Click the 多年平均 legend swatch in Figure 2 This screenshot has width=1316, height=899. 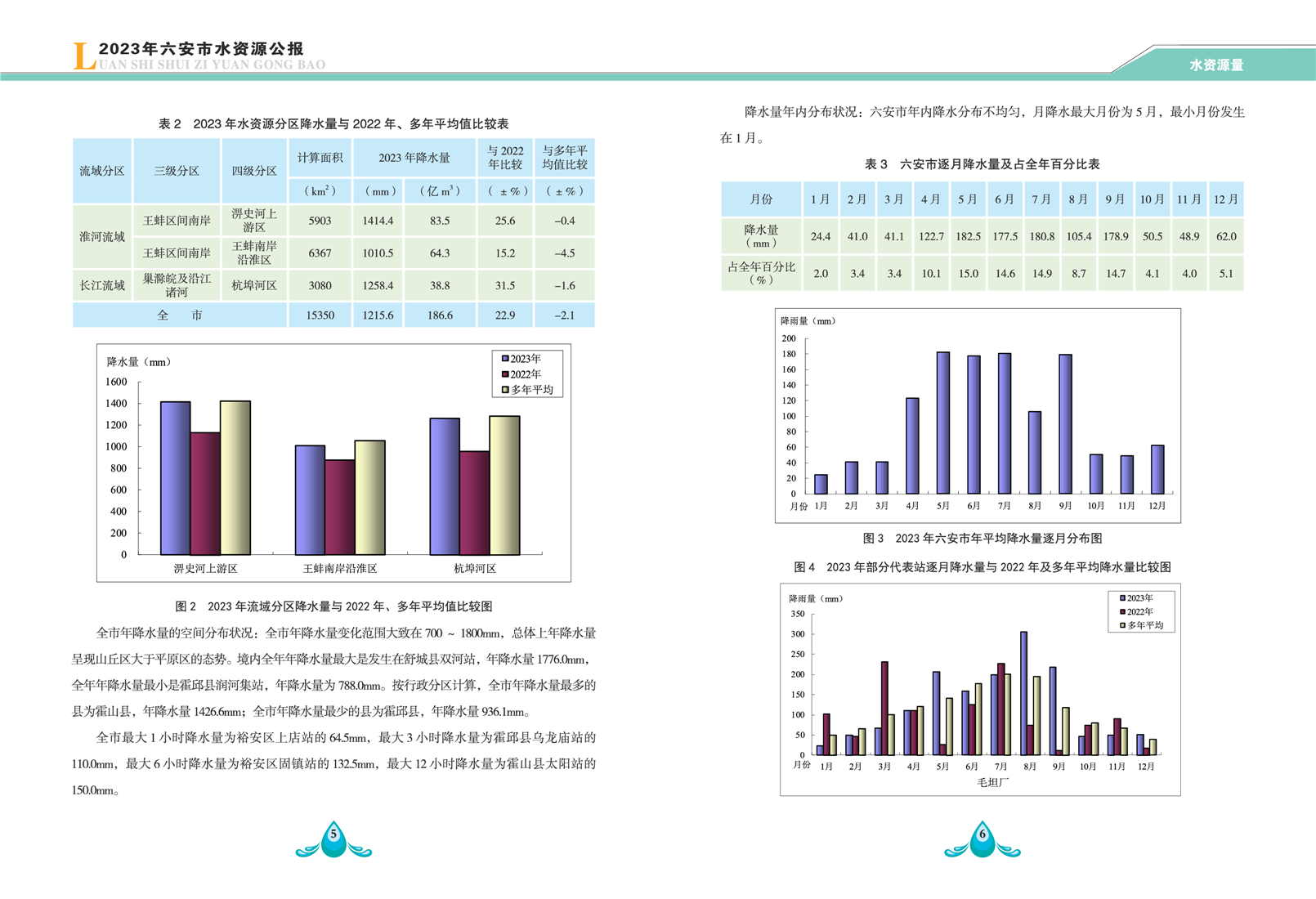(506, 390)
